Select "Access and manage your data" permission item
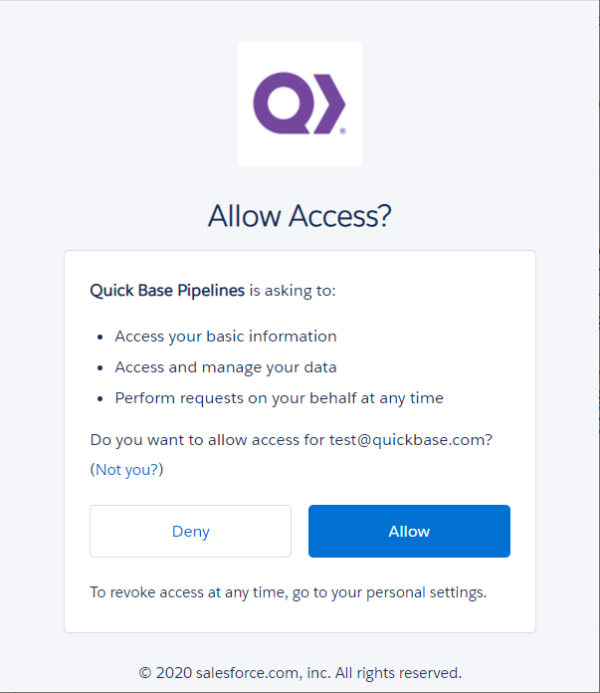This screenshot has width=600, height=693. 226,367
